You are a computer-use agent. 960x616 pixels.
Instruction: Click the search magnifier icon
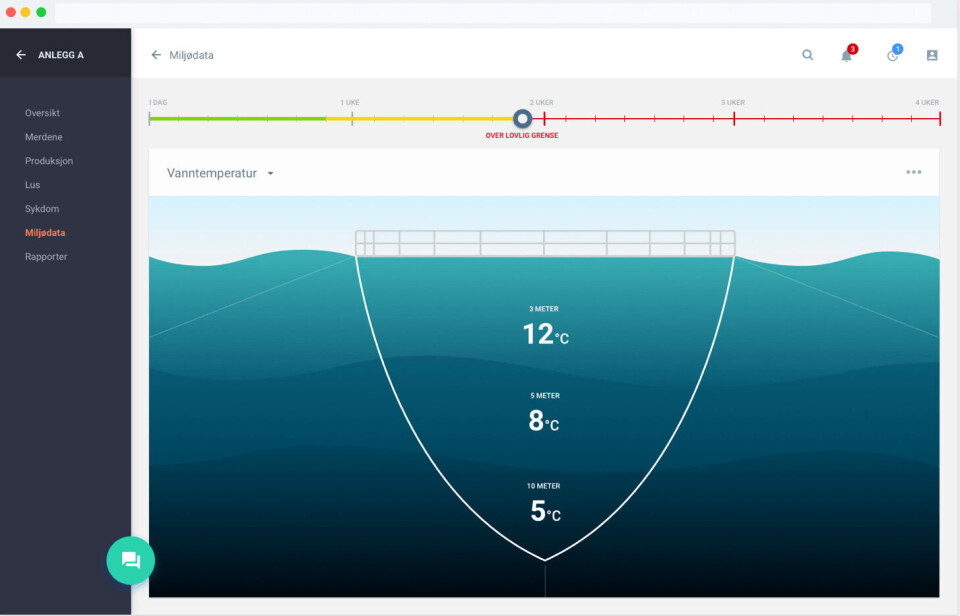[807, 55]
